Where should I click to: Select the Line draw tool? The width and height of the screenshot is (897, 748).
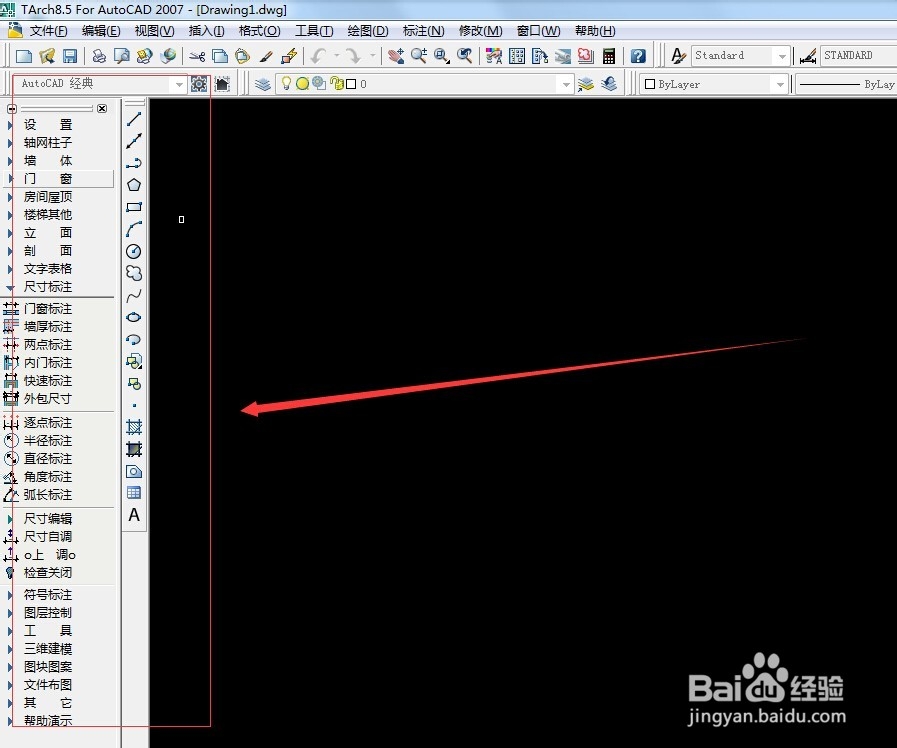[x=134, y=119]
